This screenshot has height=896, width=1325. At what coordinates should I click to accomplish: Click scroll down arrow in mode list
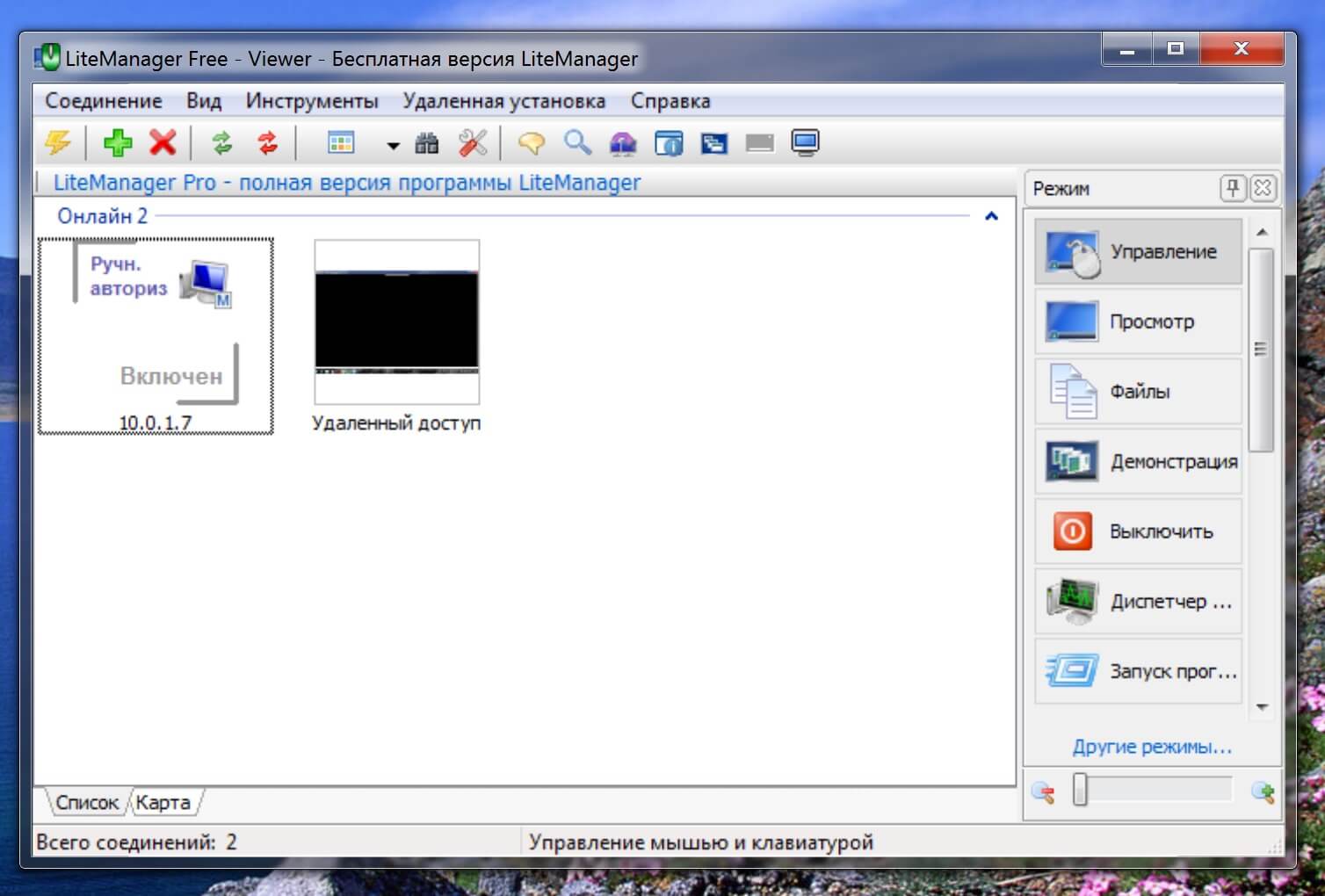(x=1262, y=707)
